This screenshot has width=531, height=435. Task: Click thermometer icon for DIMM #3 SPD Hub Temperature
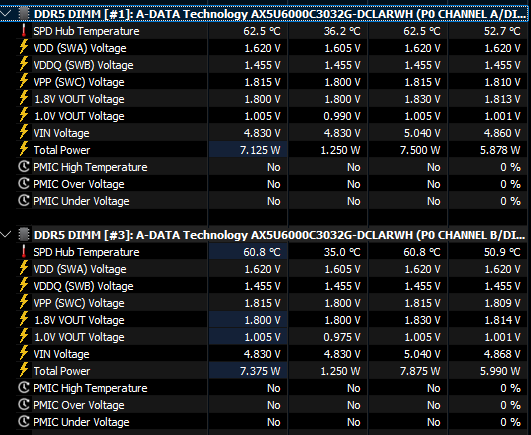pyautogui.click(x=24, y=252)
